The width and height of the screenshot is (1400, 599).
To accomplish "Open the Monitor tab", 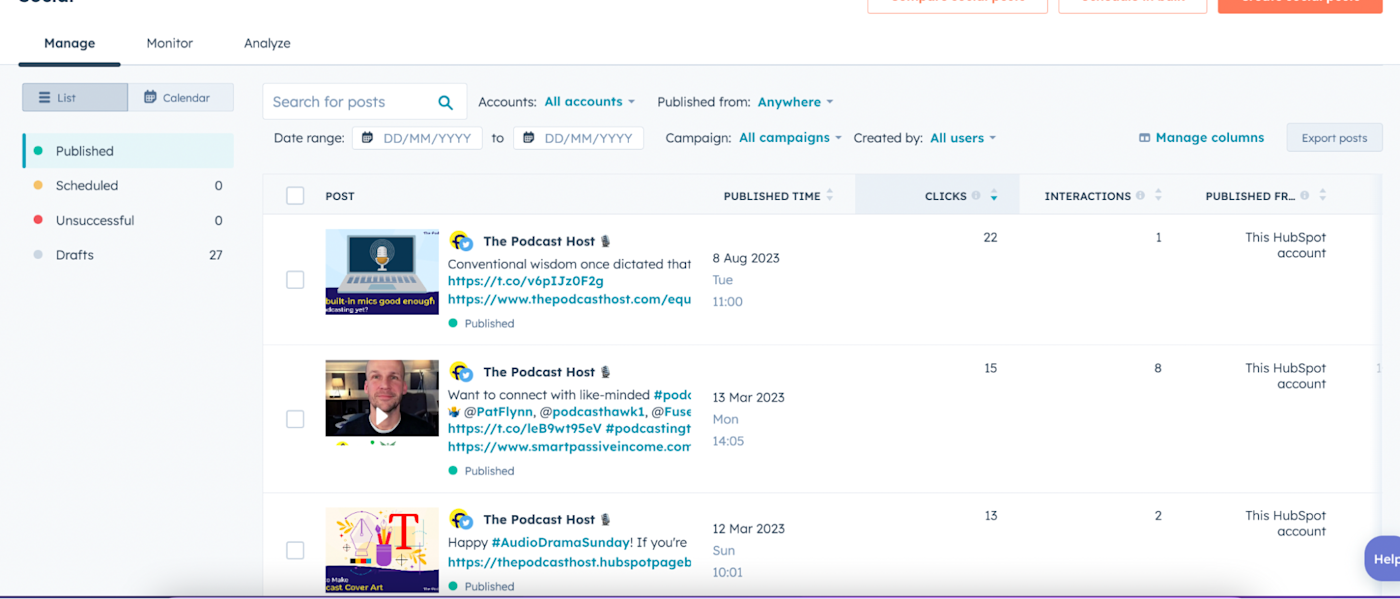I will point(170,43).
